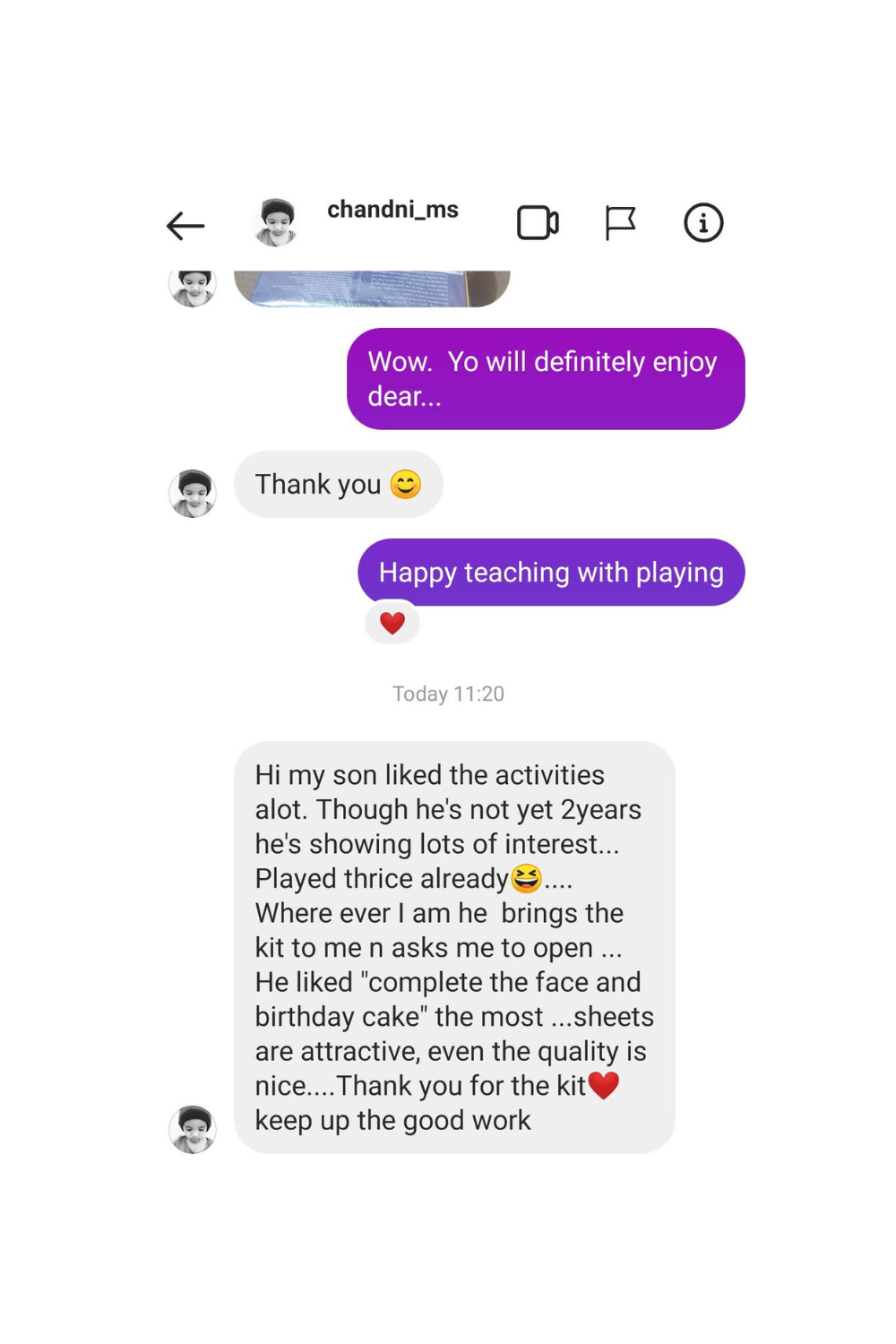
Task: Tap avatar beside Thank you message
Action: coord(193,493)
